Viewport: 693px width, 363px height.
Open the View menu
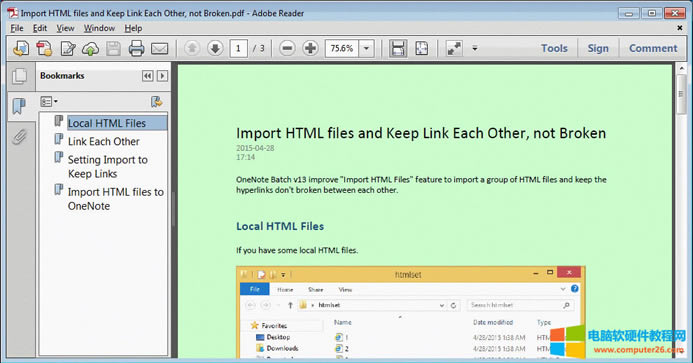pos(65,28)
